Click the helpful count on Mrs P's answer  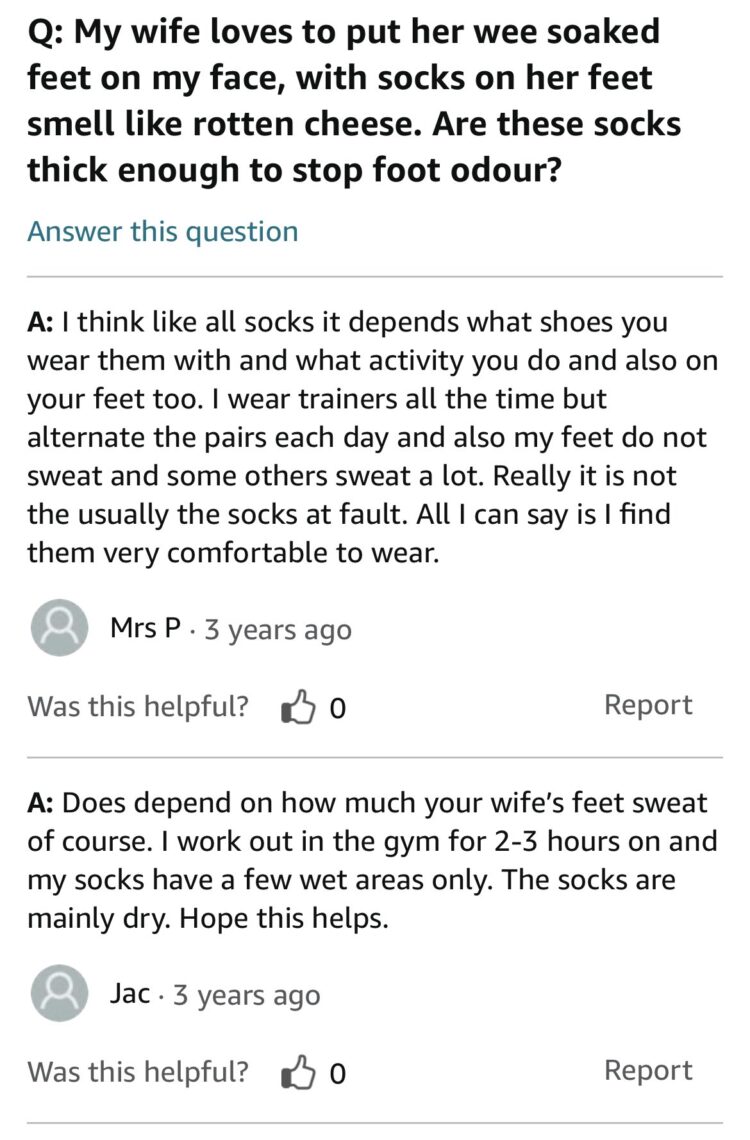click(338, 709)
